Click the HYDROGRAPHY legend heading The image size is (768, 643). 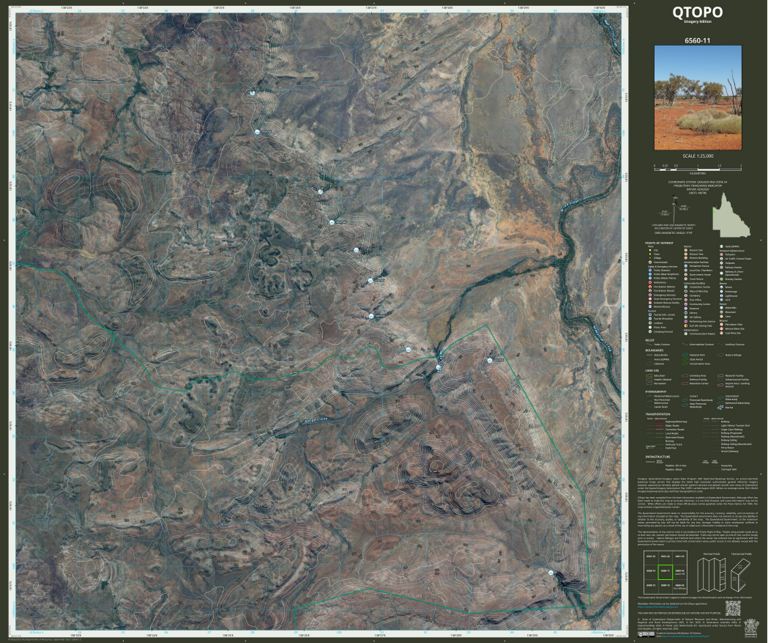(x=656, y=392)
